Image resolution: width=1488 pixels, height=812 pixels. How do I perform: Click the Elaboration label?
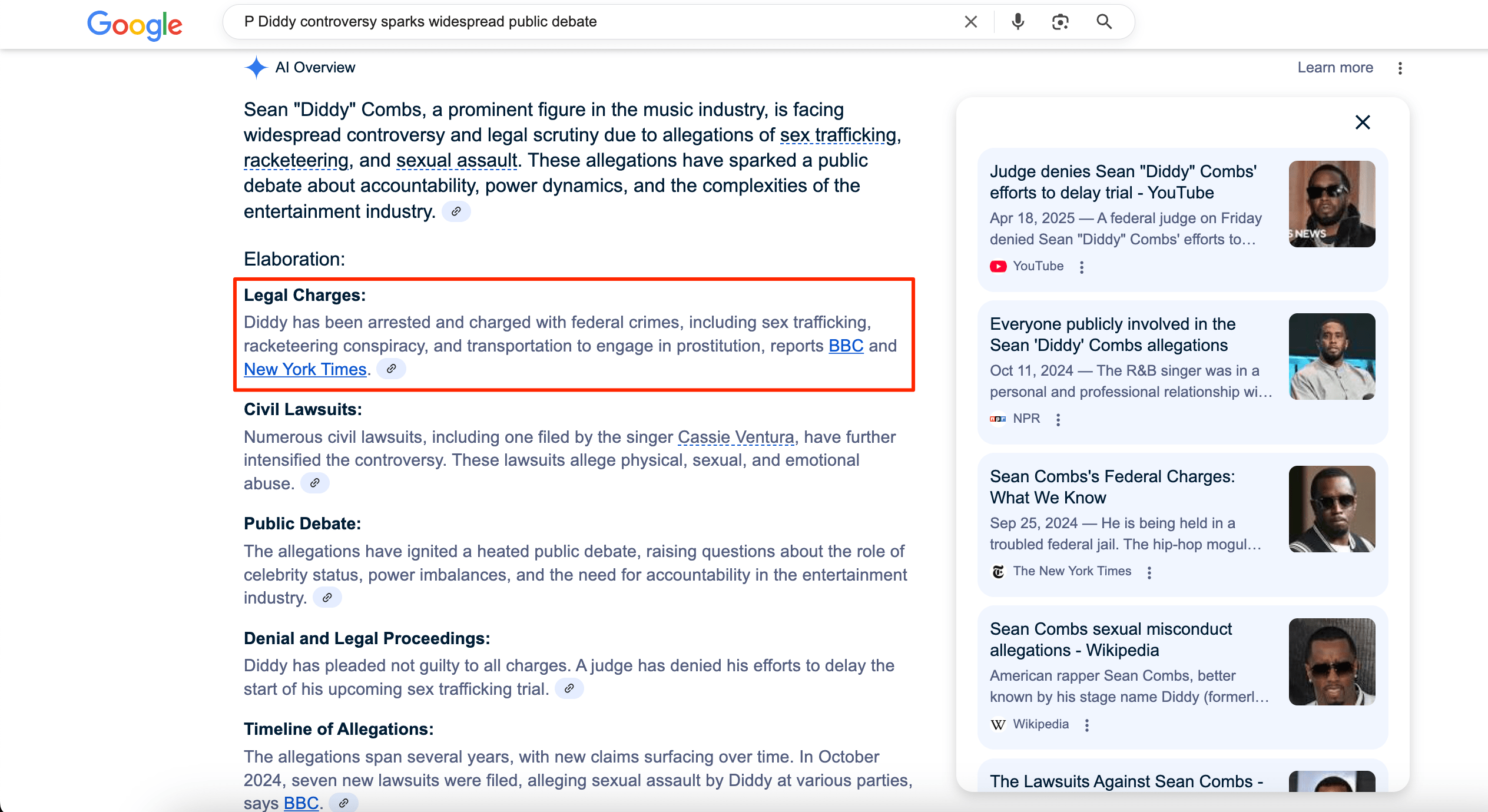click(294, 259)
